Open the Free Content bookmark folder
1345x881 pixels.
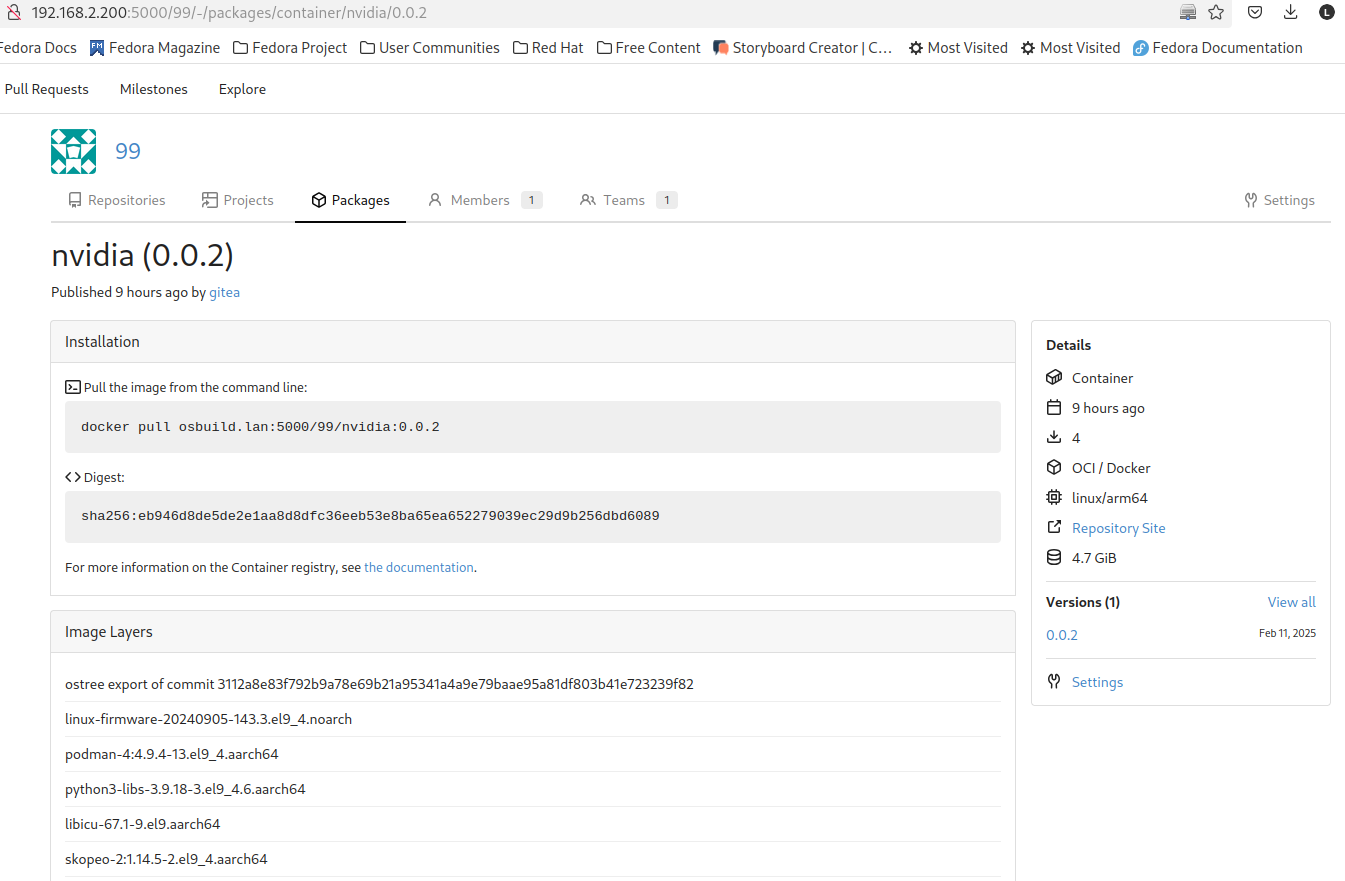649,48
